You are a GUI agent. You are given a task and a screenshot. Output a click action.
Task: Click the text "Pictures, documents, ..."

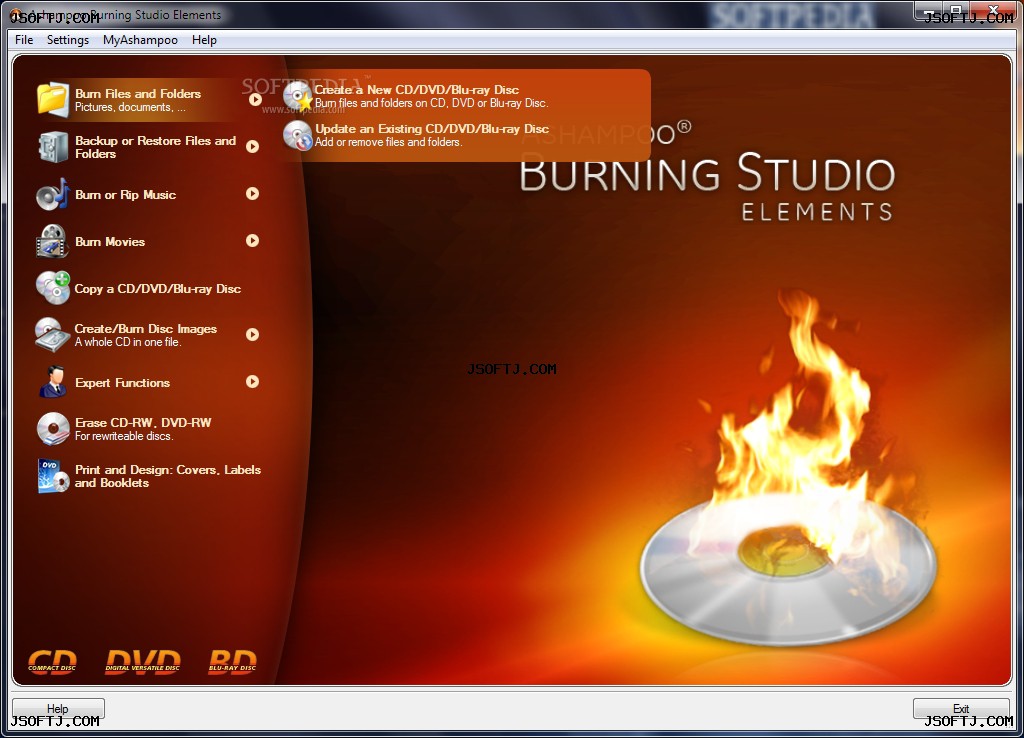click(x=130, y=107)
